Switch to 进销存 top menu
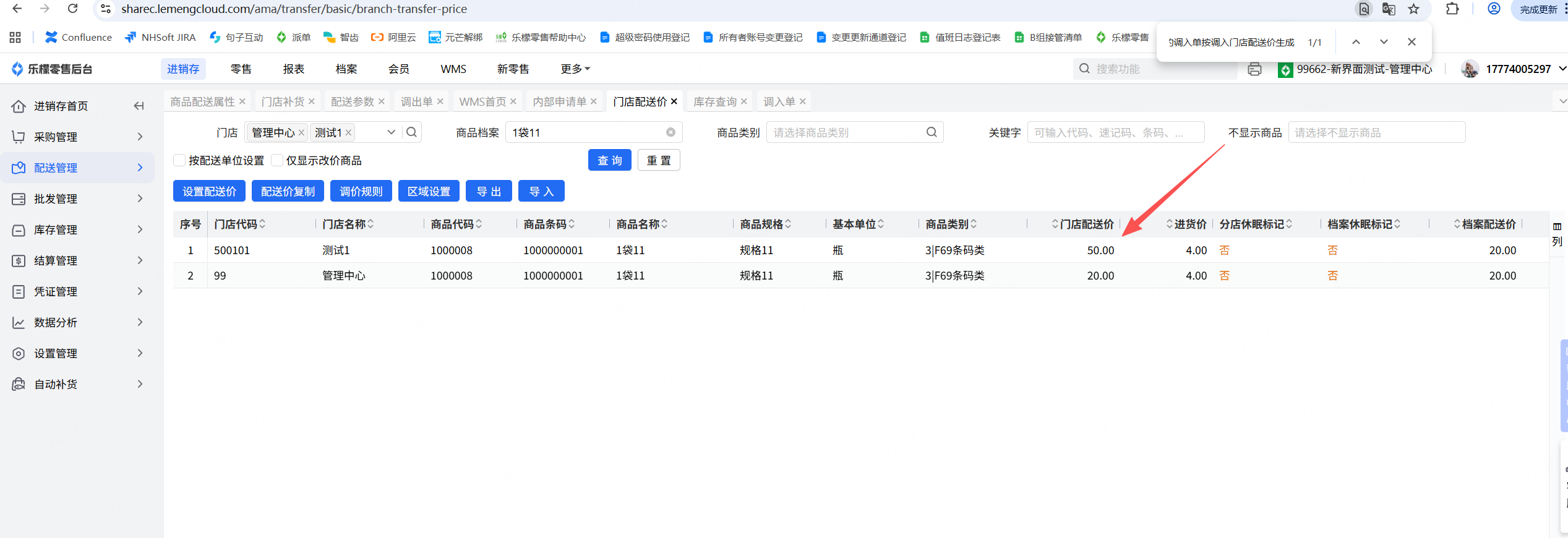 click(183, 69)
